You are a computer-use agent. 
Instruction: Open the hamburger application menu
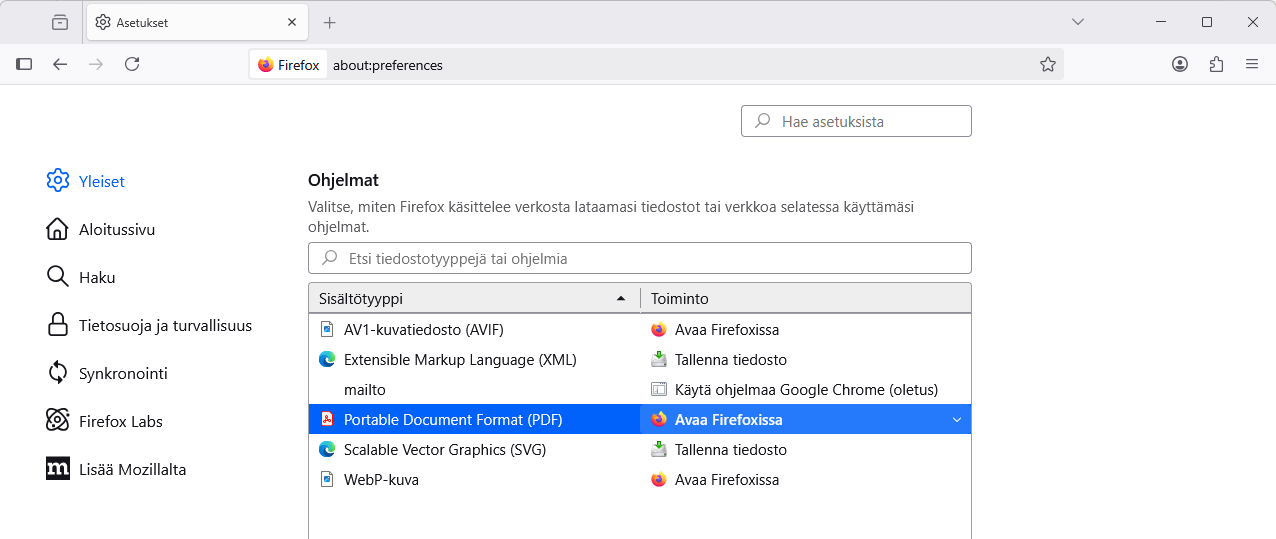tap(1252, 64)
